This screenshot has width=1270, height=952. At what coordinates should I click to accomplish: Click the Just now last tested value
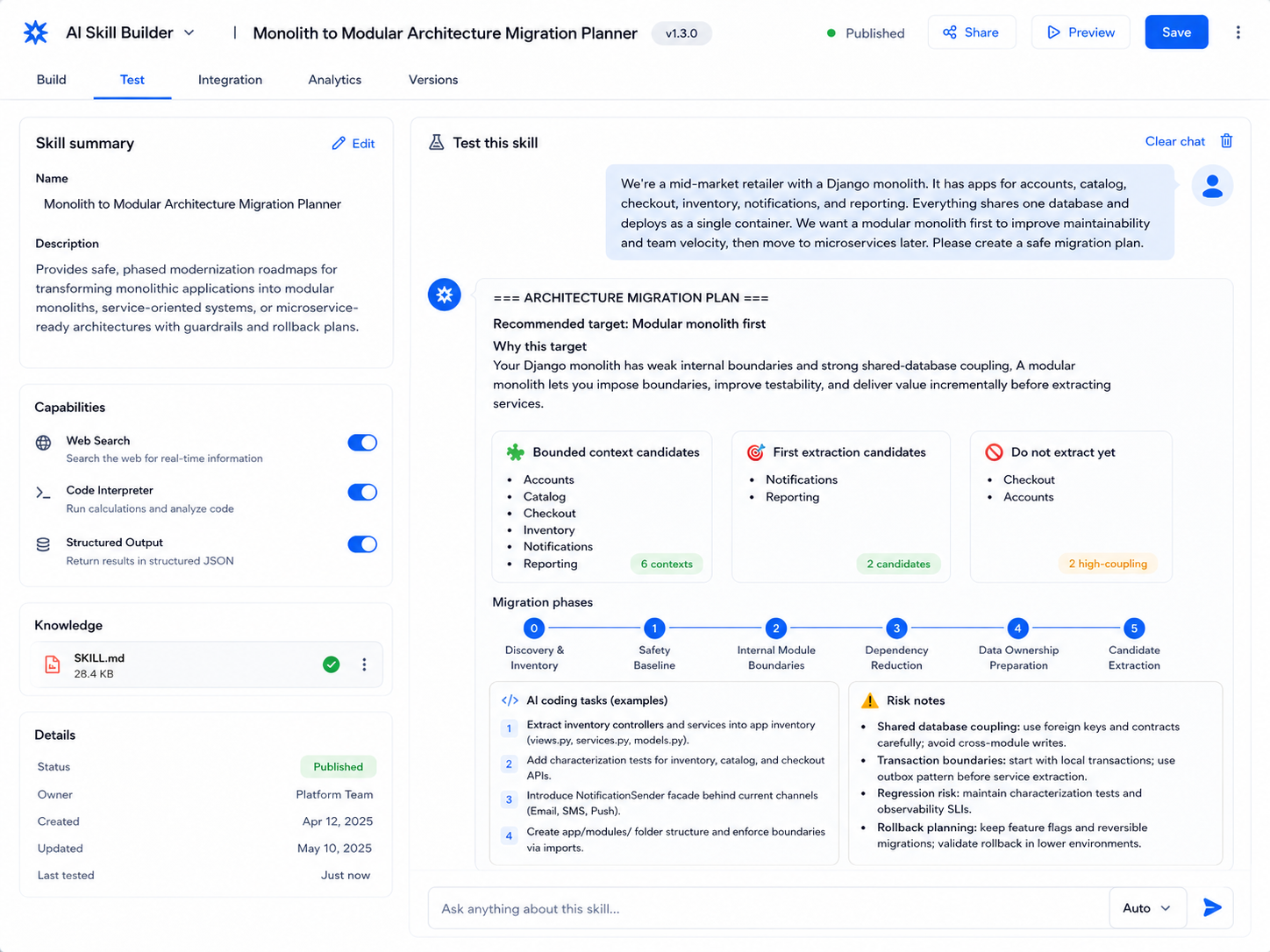click(346, 875)
